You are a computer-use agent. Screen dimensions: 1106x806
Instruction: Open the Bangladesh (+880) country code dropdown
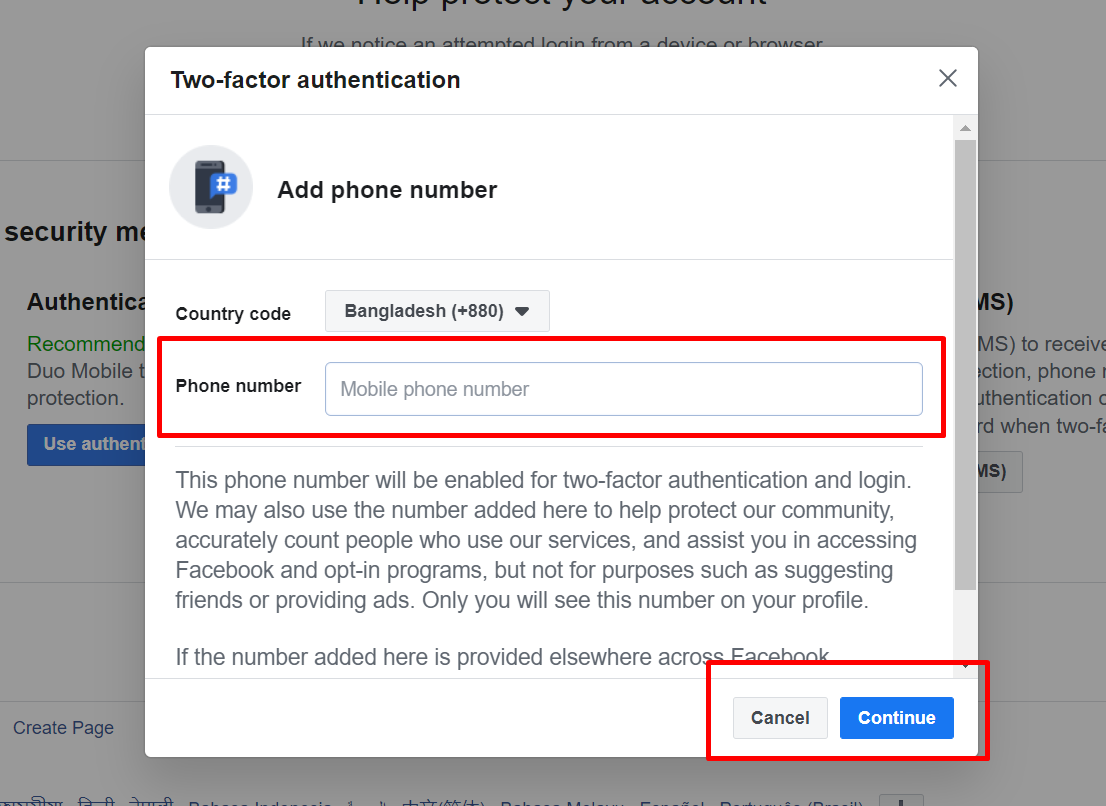pos(437,311)
